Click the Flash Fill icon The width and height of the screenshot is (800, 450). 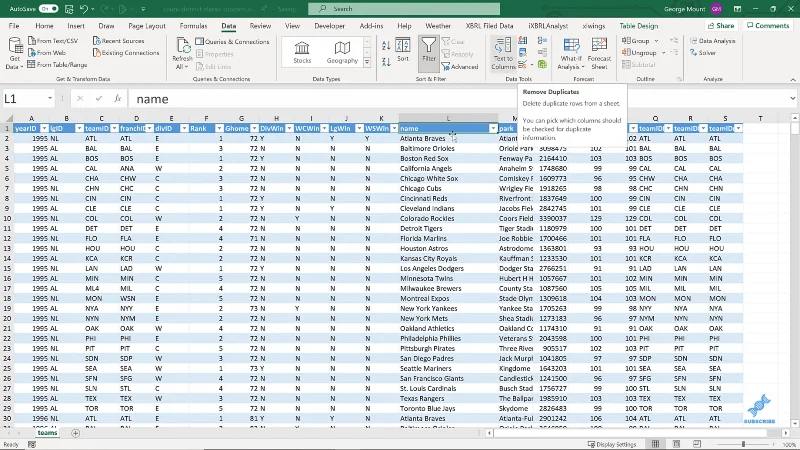[x=523, y=40]
